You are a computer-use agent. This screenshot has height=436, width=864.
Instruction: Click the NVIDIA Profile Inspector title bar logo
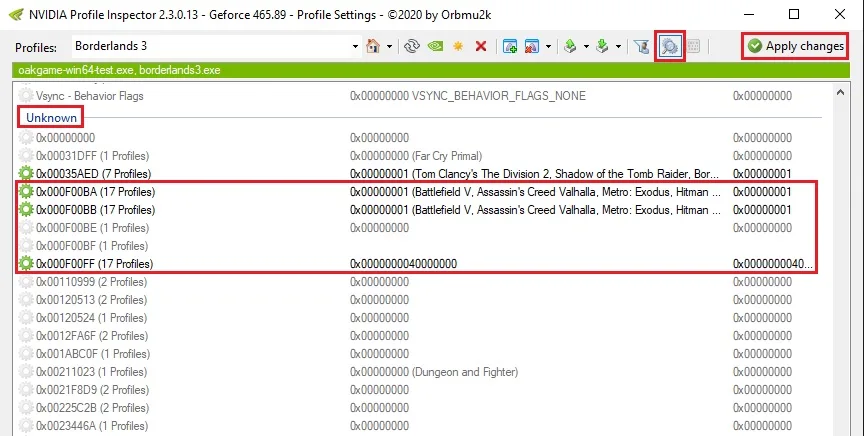(16, 14)
